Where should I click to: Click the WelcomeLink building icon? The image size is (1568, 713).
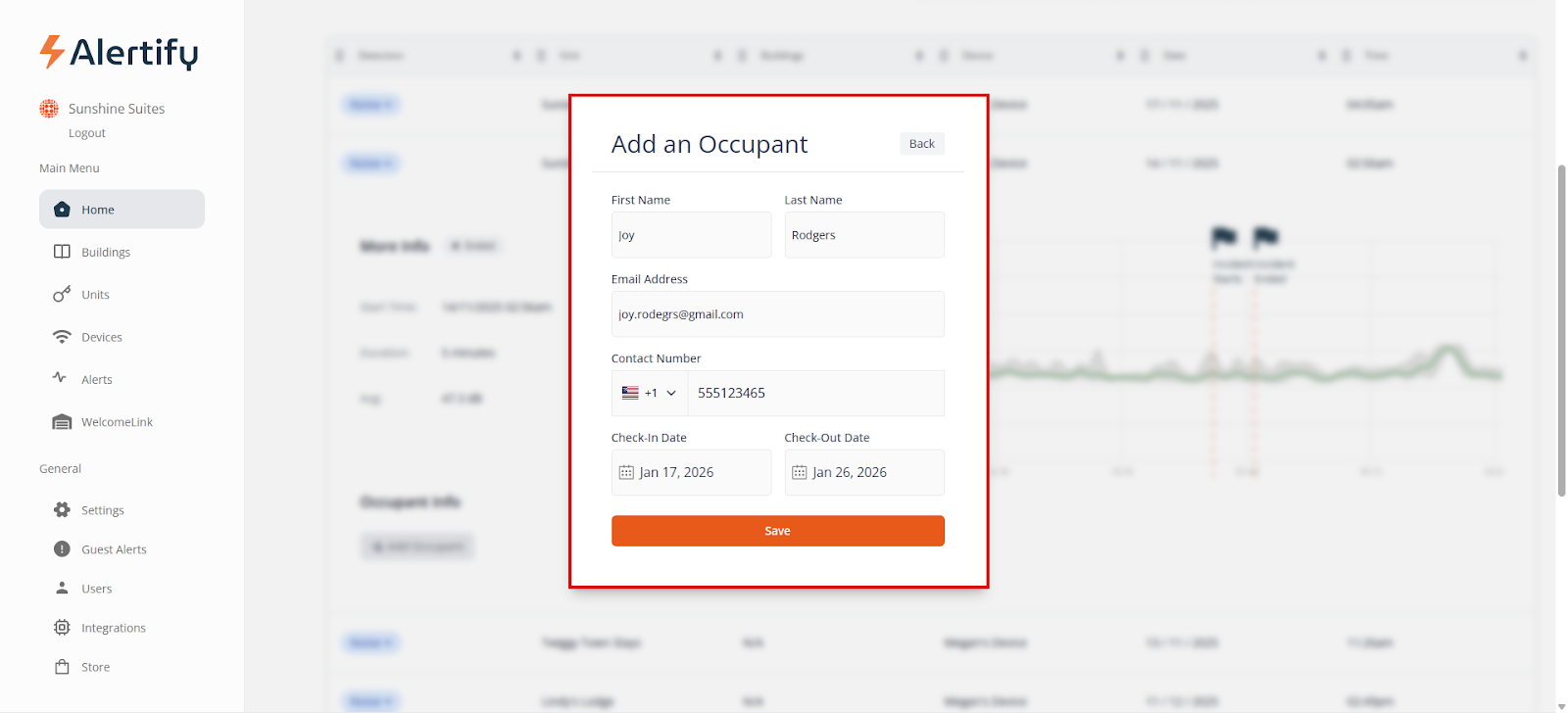coord(62,422)
